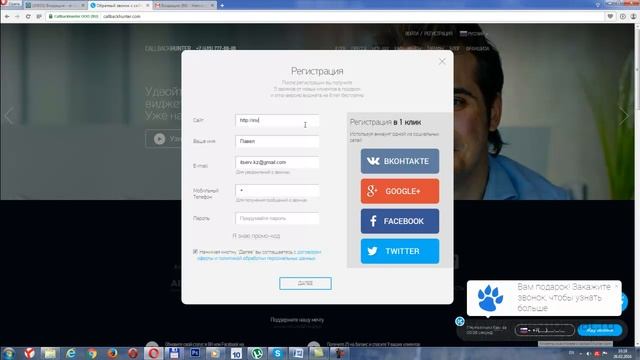This screenshot has height=360, width=640.
Task: Select the active CallbackHunter tab
Action: click(120, 5)
